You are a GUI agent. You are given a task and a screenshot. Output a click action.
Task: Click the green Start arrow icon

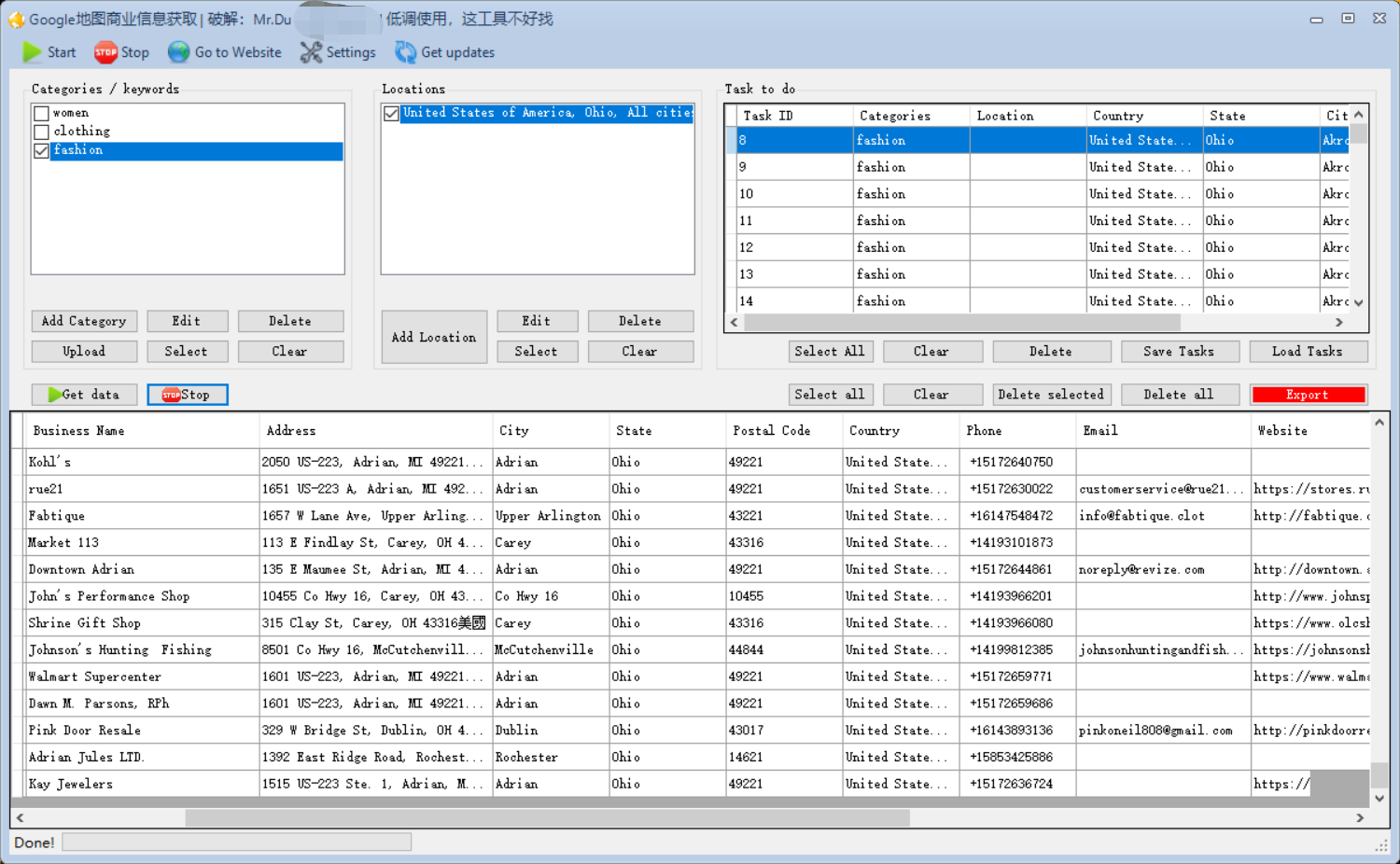(32, 52)
